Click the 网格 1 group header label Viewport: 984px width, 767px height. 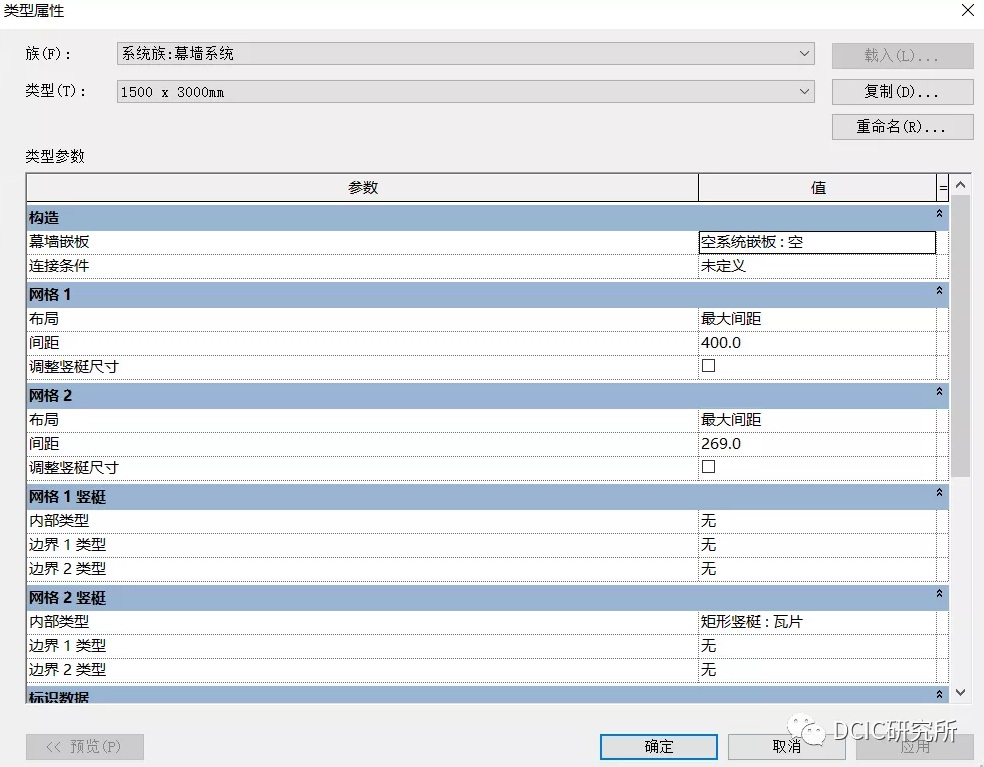50,294
